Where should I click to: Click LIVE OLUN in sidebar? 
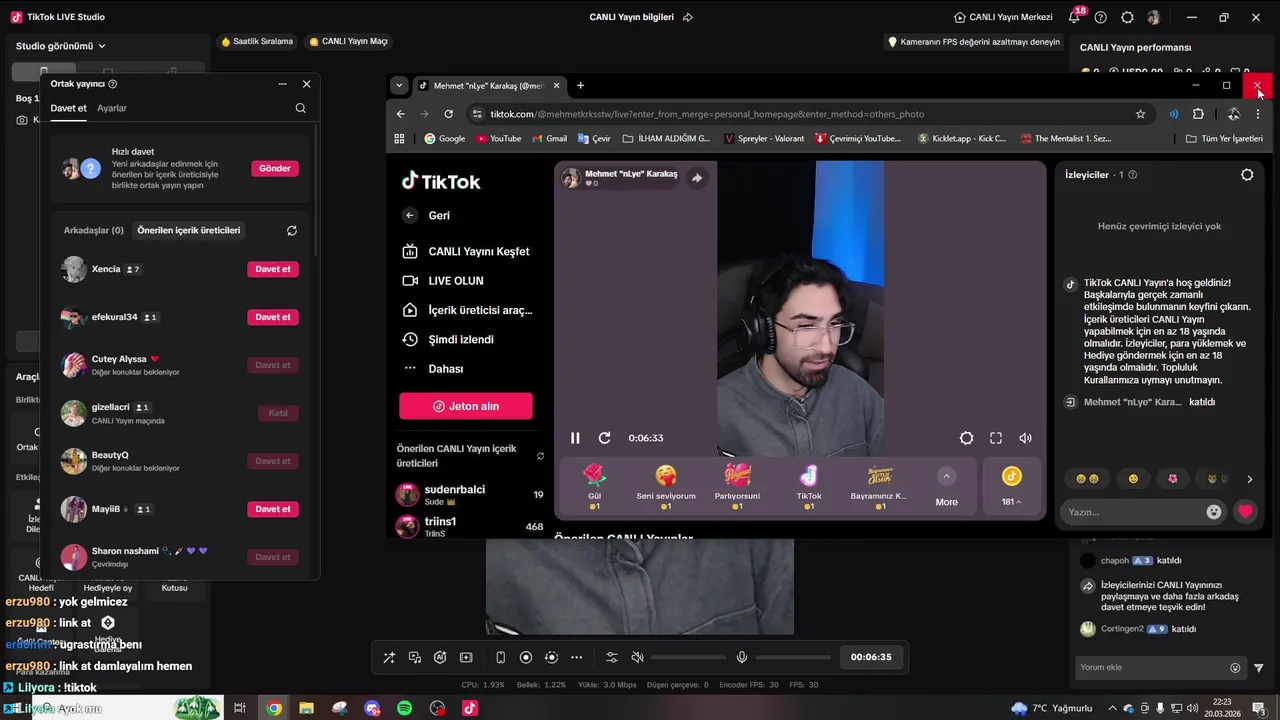click(x=443, y=281)
